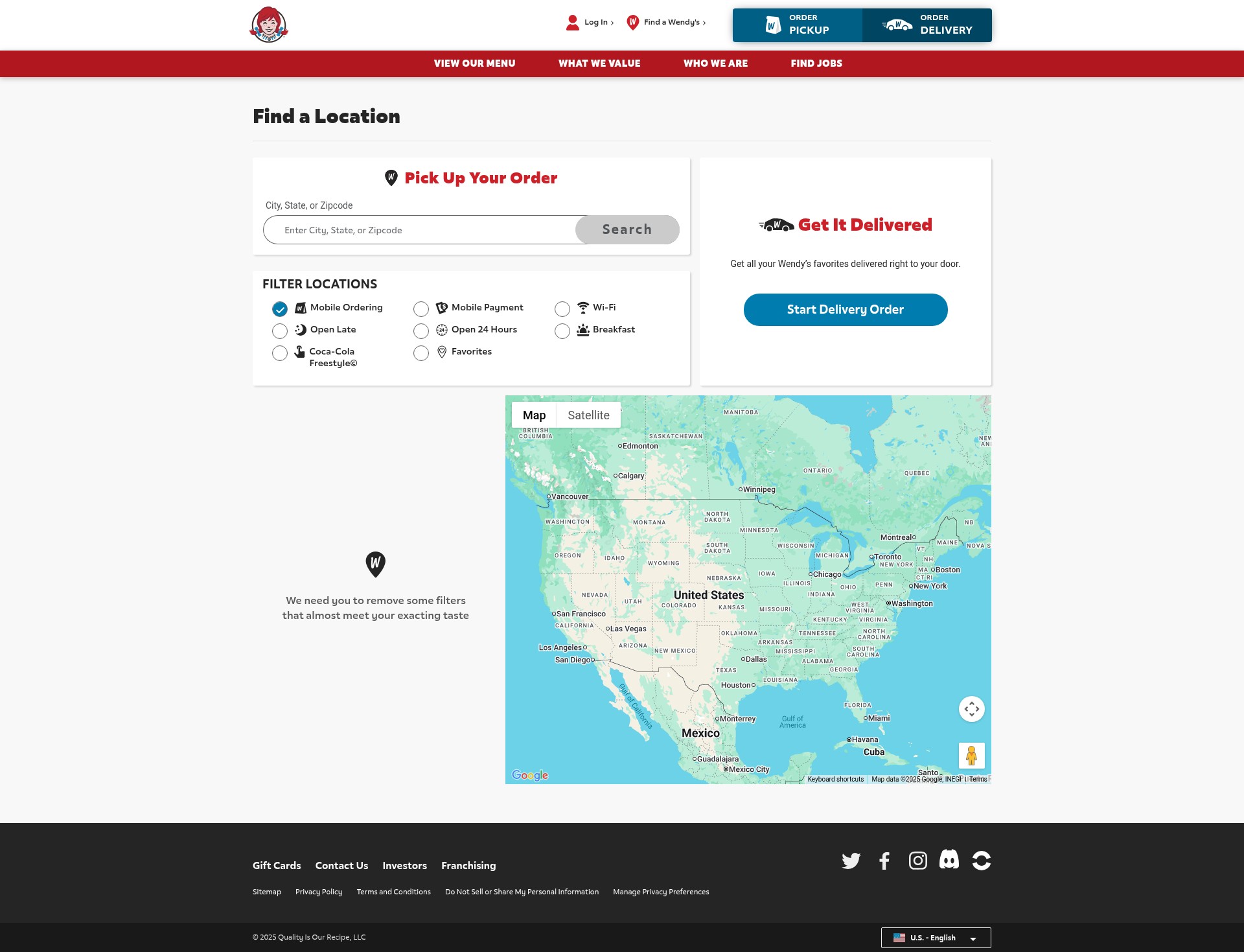Enable the Wi-Fi filter checkbox
The width and height of the screenshot is (1244, 952).
[562, 309]
